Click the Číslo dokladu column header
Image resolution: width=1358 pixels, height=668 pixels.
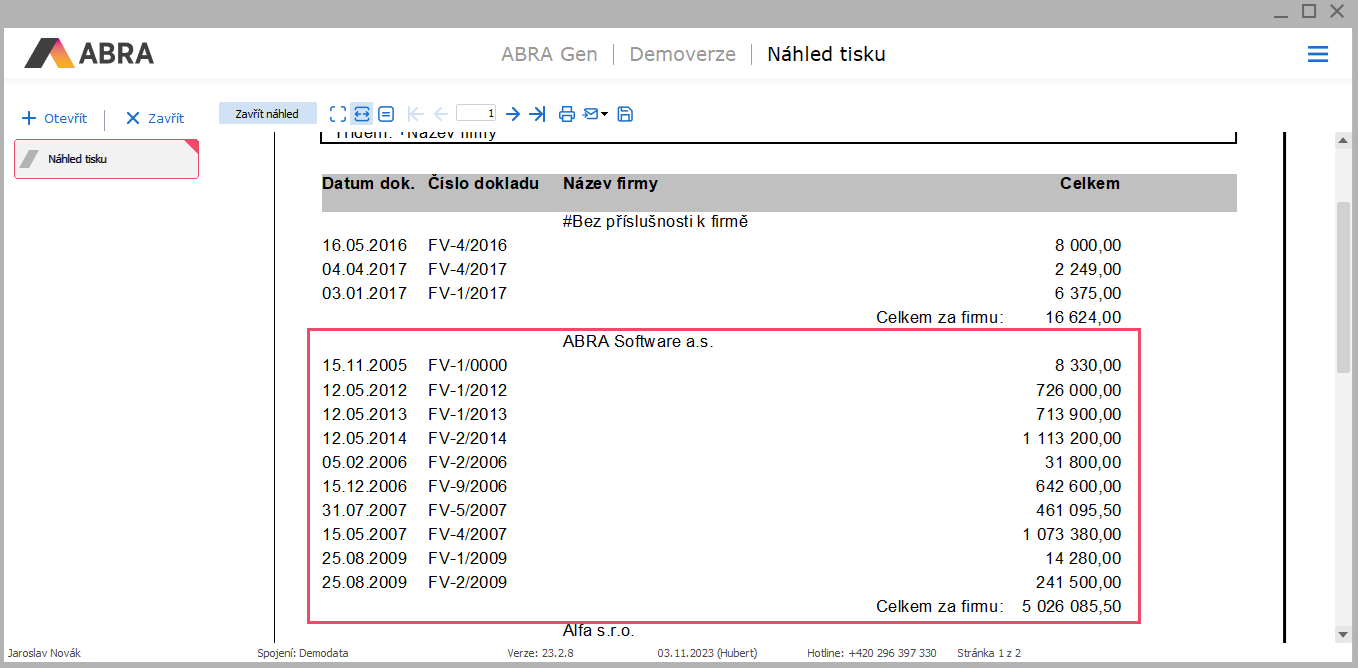pos(483,183)
